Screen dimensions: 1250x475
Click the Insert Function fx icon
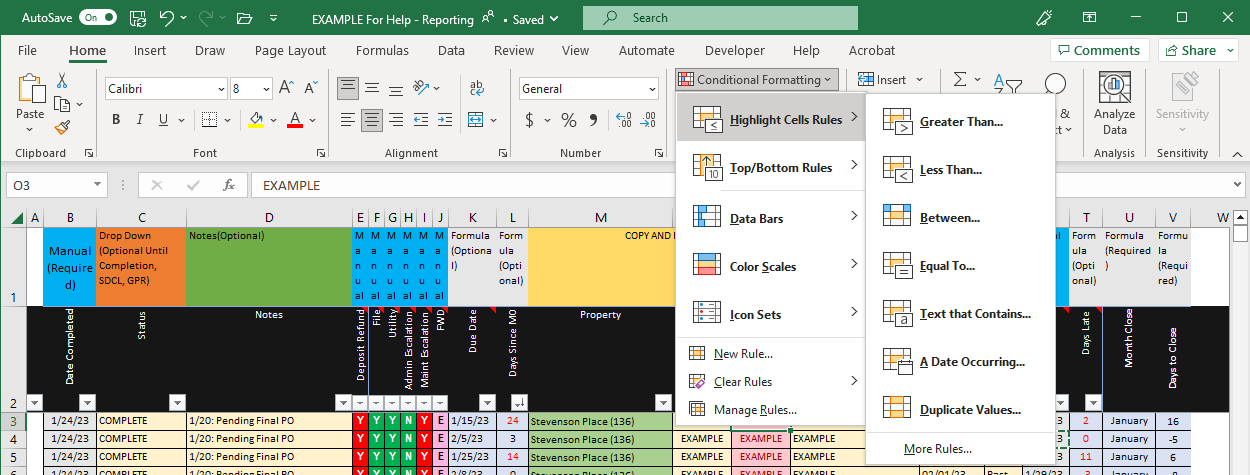[x=229, y=185]
